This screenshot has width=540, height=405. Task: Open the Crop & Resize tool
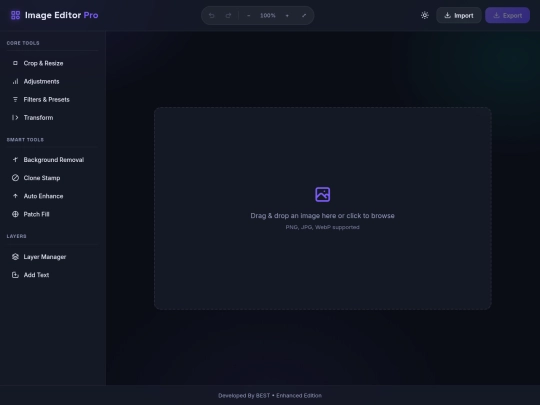click(x=52, y=63)
